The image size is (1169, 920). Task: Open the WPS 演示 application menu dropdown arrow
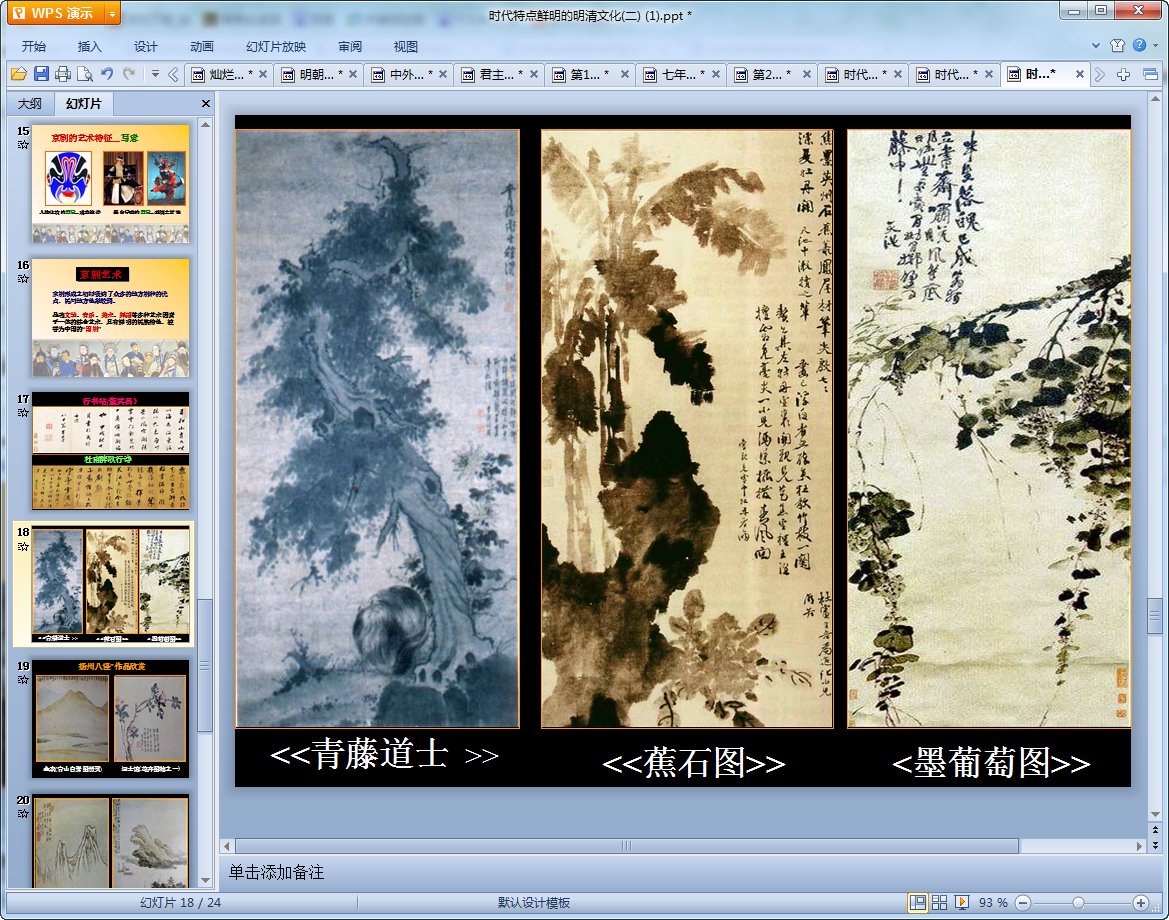[111, 13]
